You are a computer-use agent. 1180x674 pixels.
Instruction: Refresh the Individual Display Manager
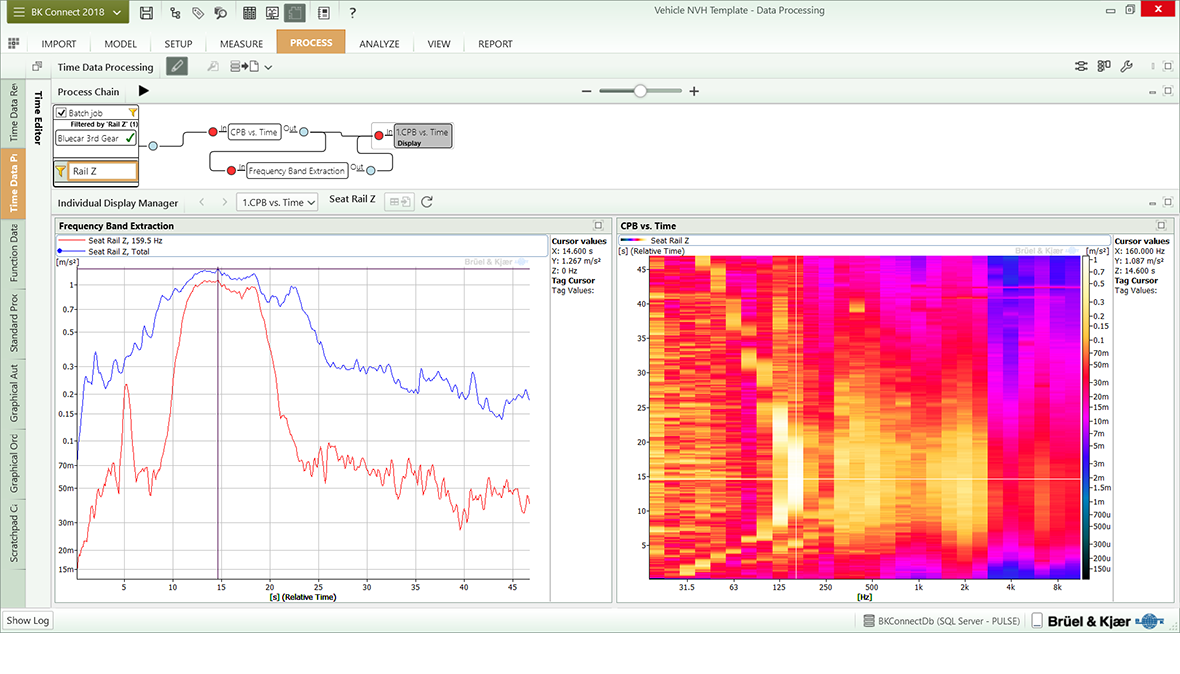pos(427,202)
